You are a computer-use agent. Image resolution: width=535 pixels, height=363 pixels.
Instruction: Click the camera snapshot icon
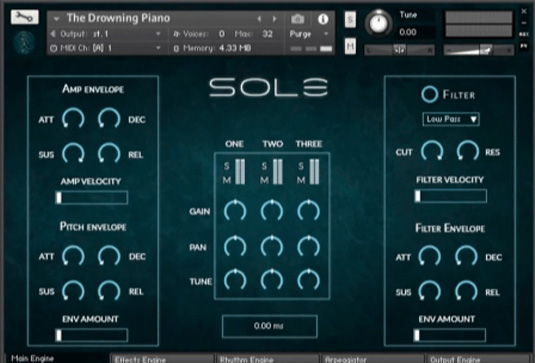point(298,19)
